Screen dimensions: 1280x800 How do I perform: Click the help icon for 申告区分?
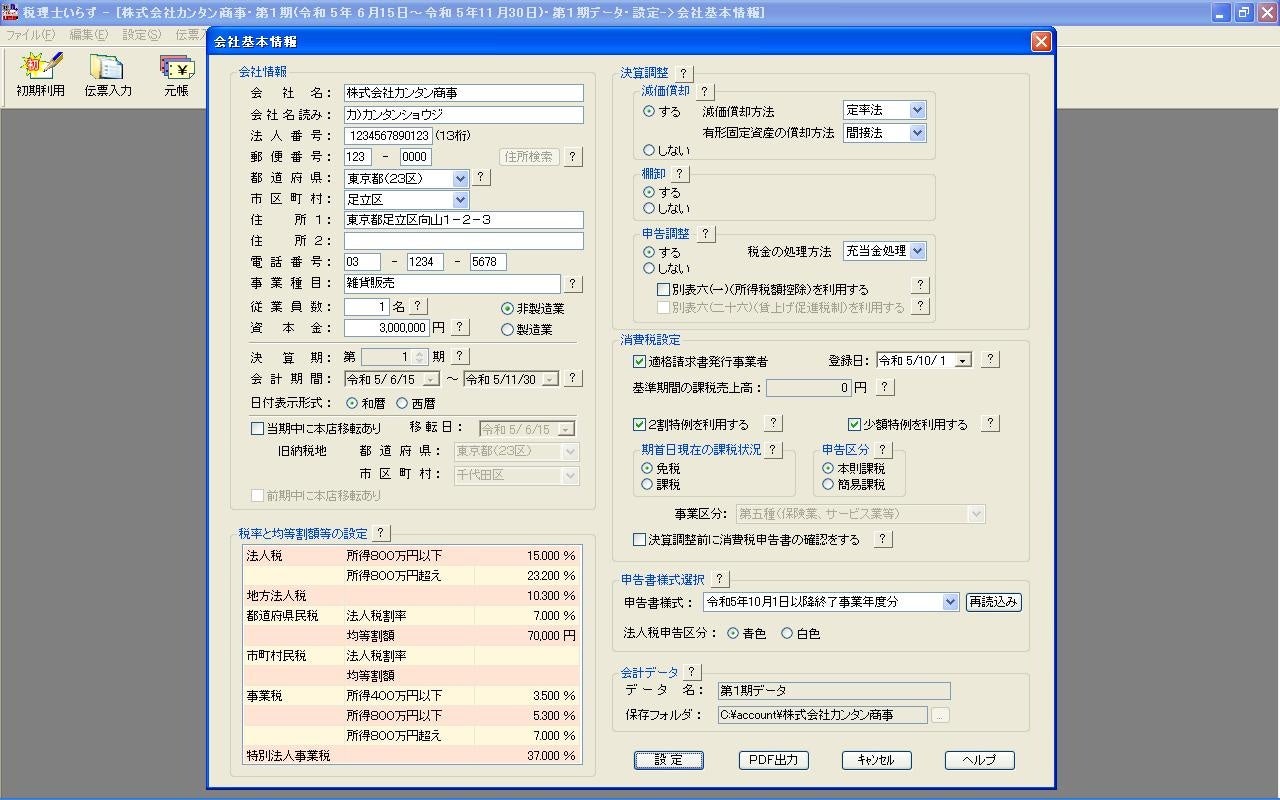pyautogui.click(x=883, y=450)
